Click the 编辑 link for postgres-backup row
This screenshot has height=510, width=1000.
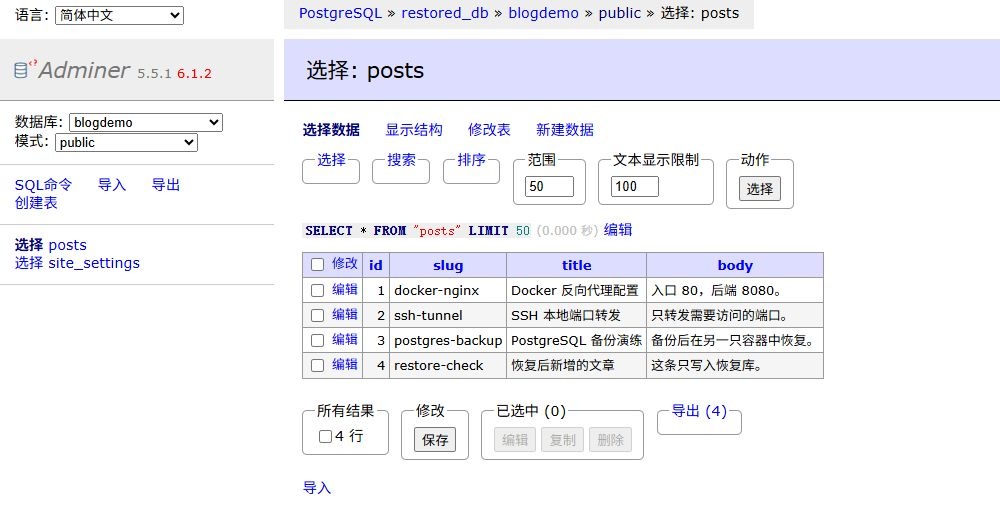click(345, 340)
